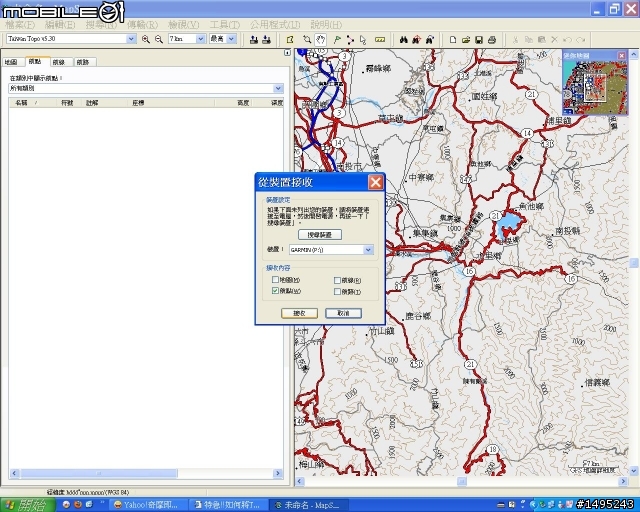
Task: Click the new file icon
Action: (453, 40)
